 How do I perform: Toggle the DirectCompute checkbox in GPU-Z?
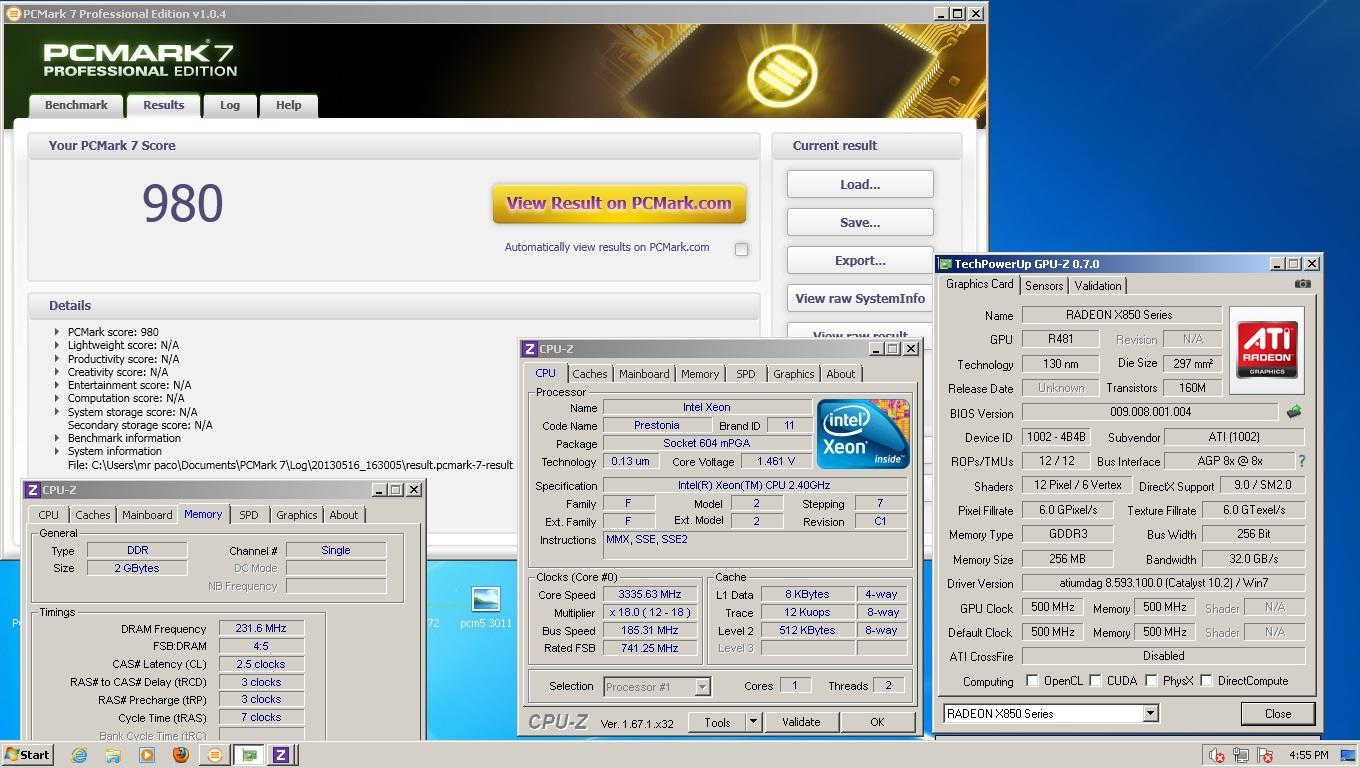coord(1206,681)
